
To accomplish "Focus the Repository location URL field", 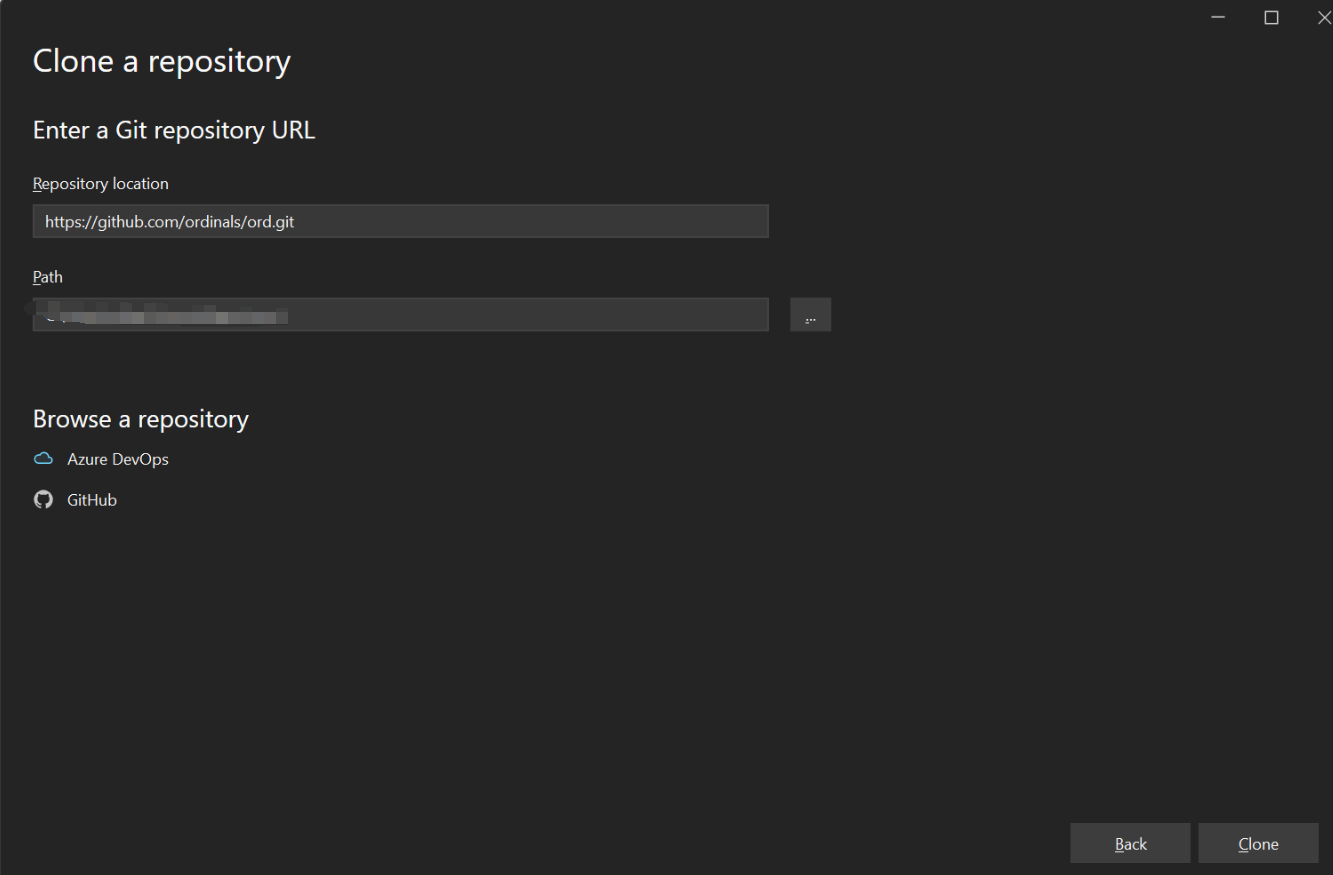I will 400,221.
